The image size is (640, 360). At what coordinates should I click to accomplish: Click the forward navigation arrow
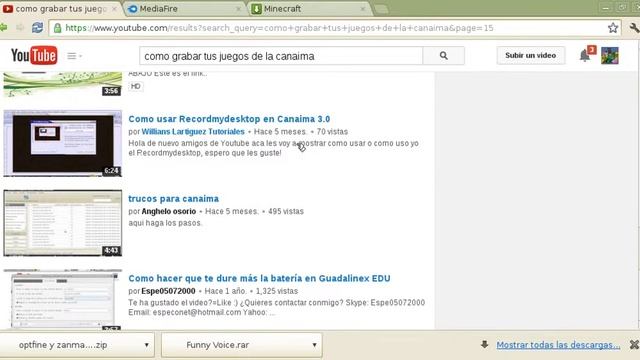click(20, 28)
